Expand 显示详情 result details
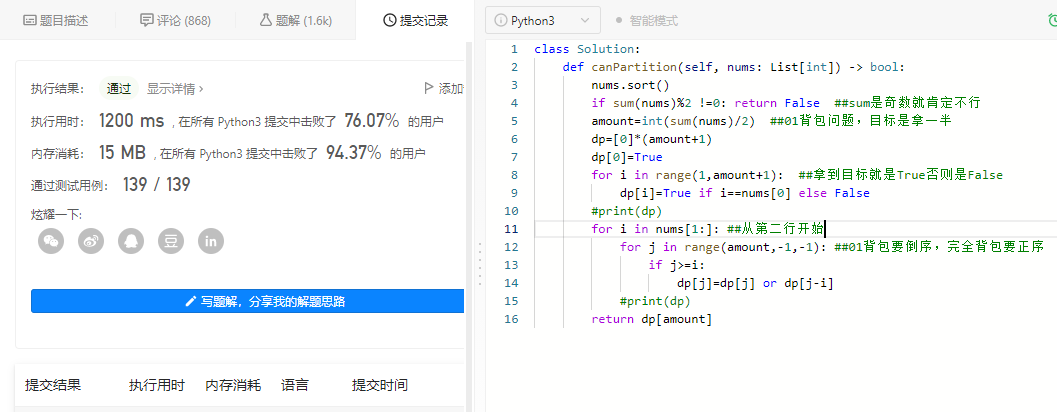This screenshot has height=412, width=1057. click(175, 88)
